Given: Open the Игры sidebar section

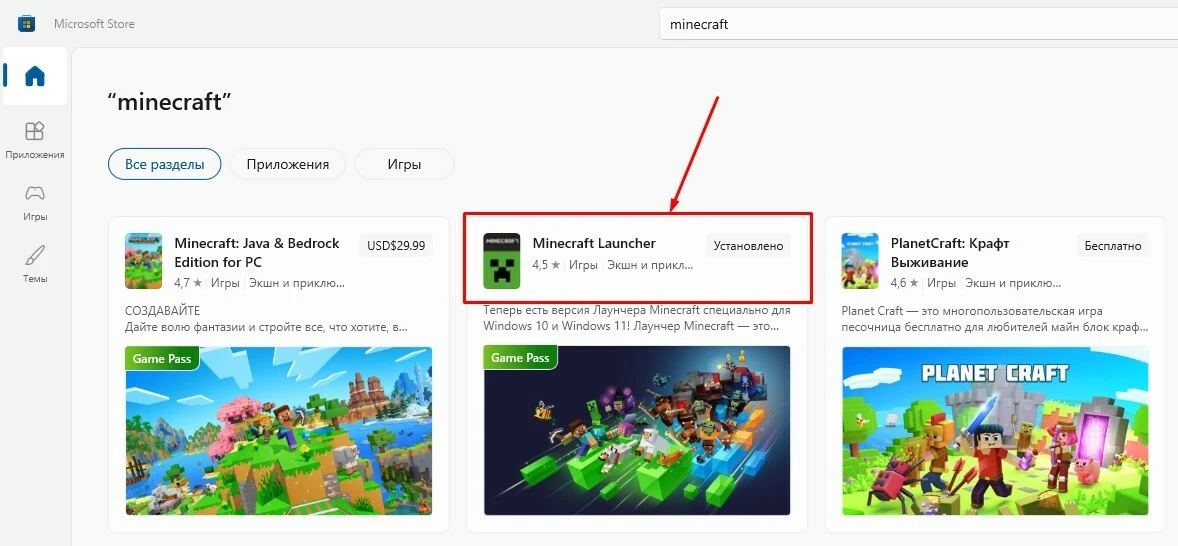Looking at the screenshot, I should point(35,201).
